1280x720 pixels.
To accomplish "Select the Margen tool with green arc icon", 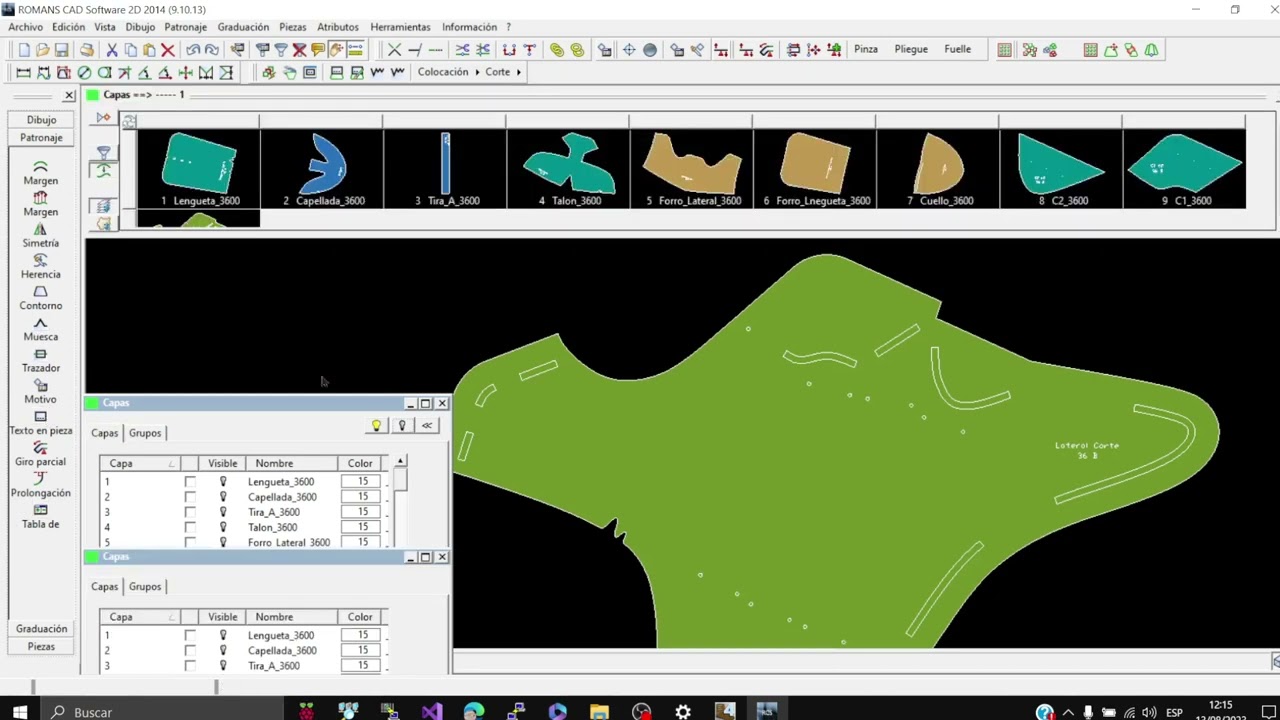I will tap(41, 172).
